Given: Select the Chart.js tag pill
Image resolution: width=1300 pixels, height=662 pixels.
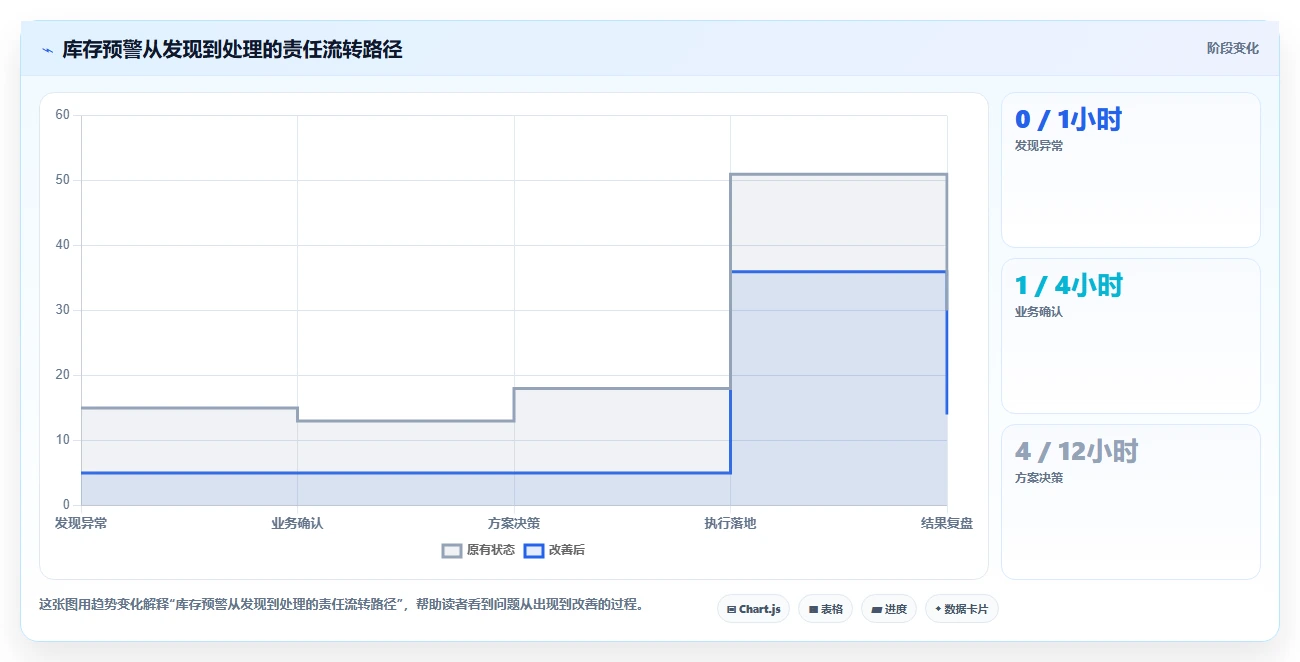Looking at the screenshot, I should coord(754,609).
